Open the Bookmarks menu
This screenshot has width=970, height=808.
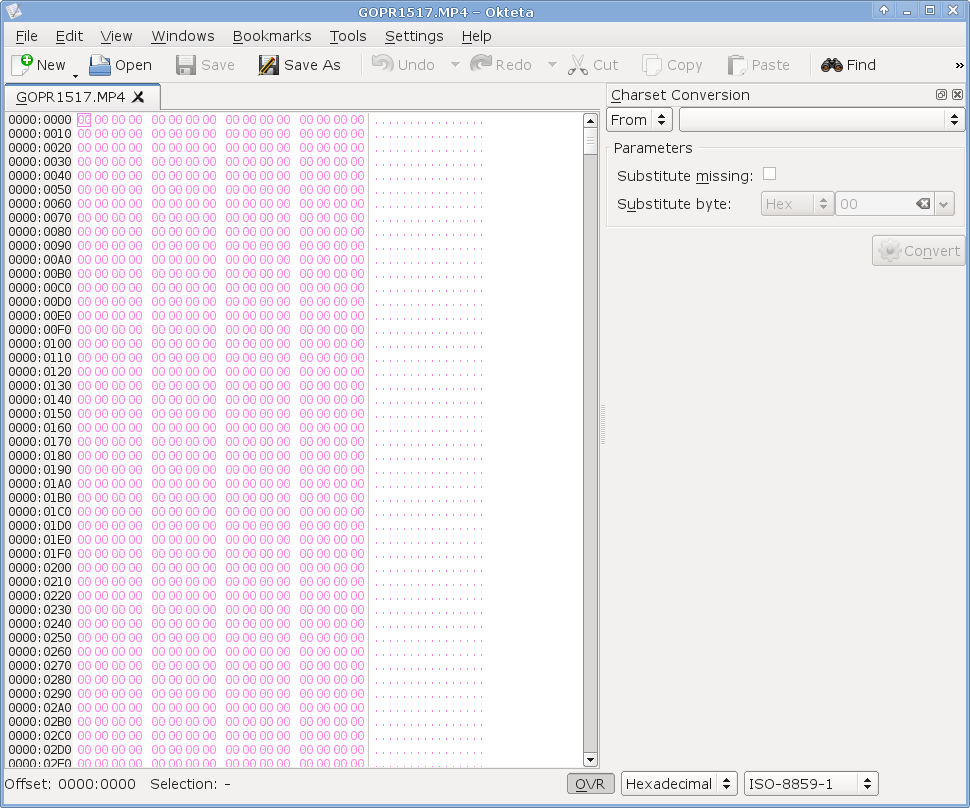pos(272,36)
